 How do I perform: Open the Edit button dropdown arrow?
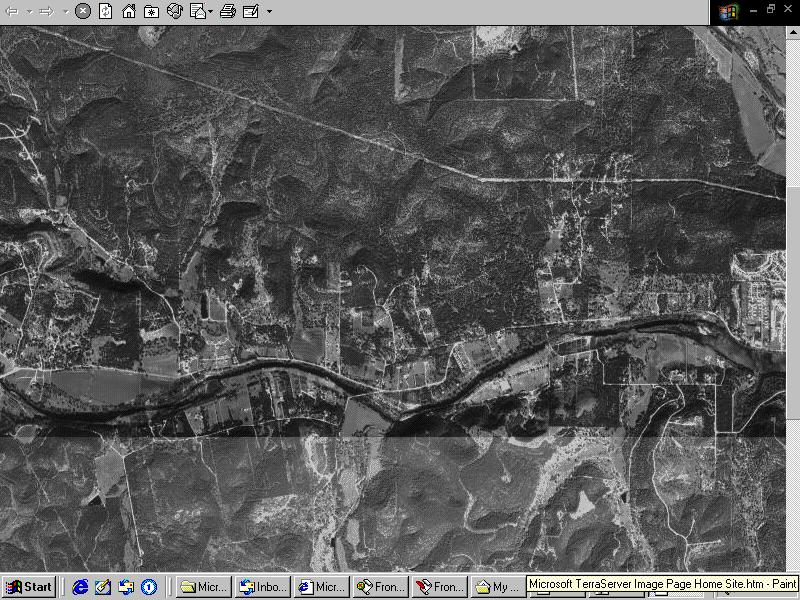268,12
